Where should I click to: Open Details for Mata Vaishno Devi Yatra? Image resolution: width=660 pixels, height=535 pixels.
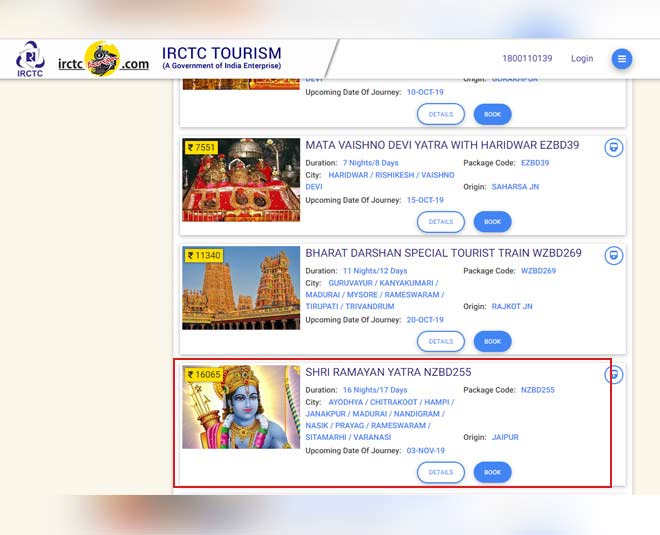441,222
